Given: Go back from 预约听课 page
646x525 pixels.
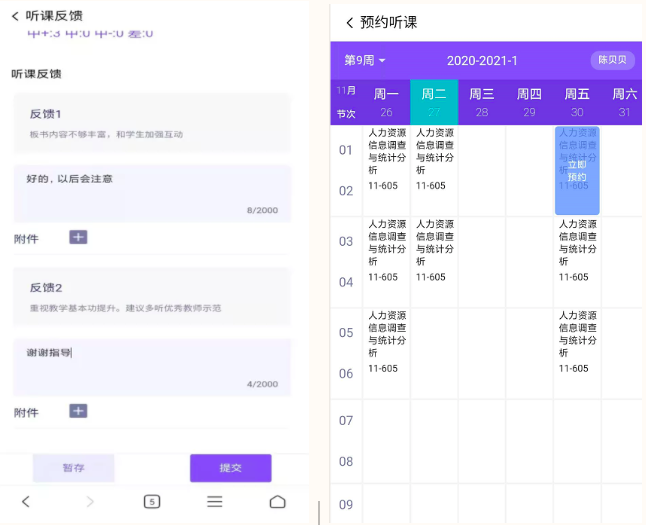Looking at the screenshot, I should [349, 23].
